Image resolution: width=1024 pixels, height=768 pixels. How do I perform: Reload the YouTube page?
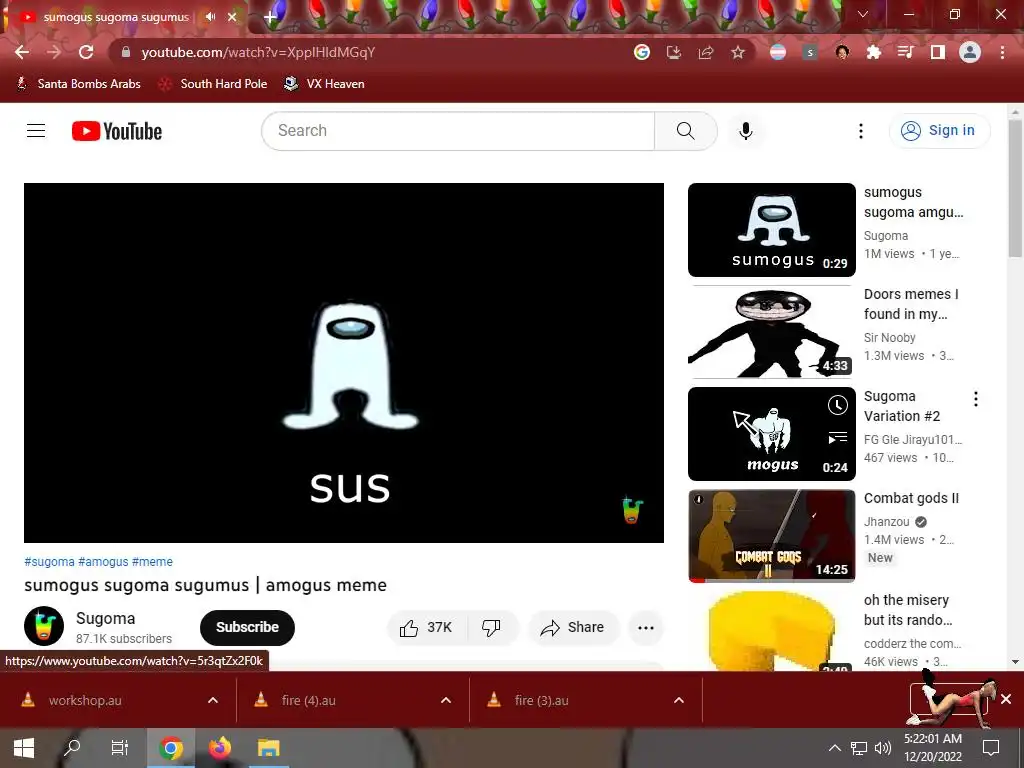click(x=86, y=52)
